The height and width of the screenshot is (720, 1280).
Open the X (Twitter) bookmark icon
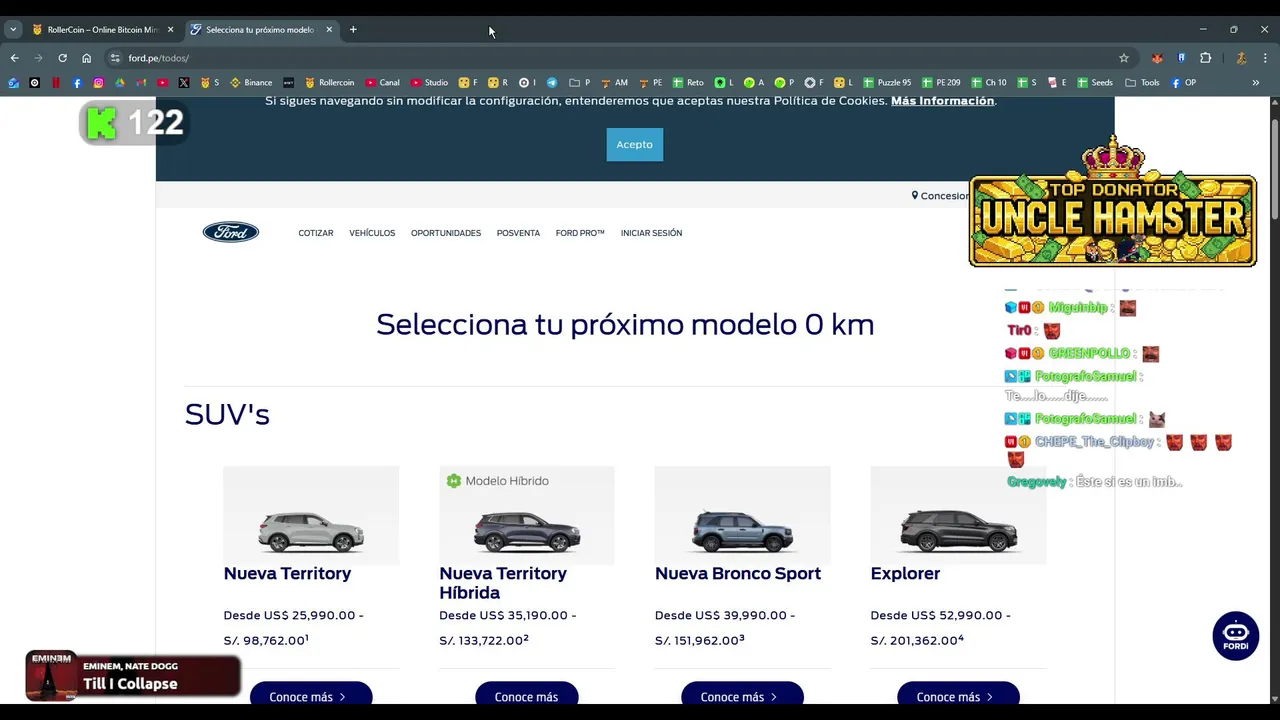(184, 83)
